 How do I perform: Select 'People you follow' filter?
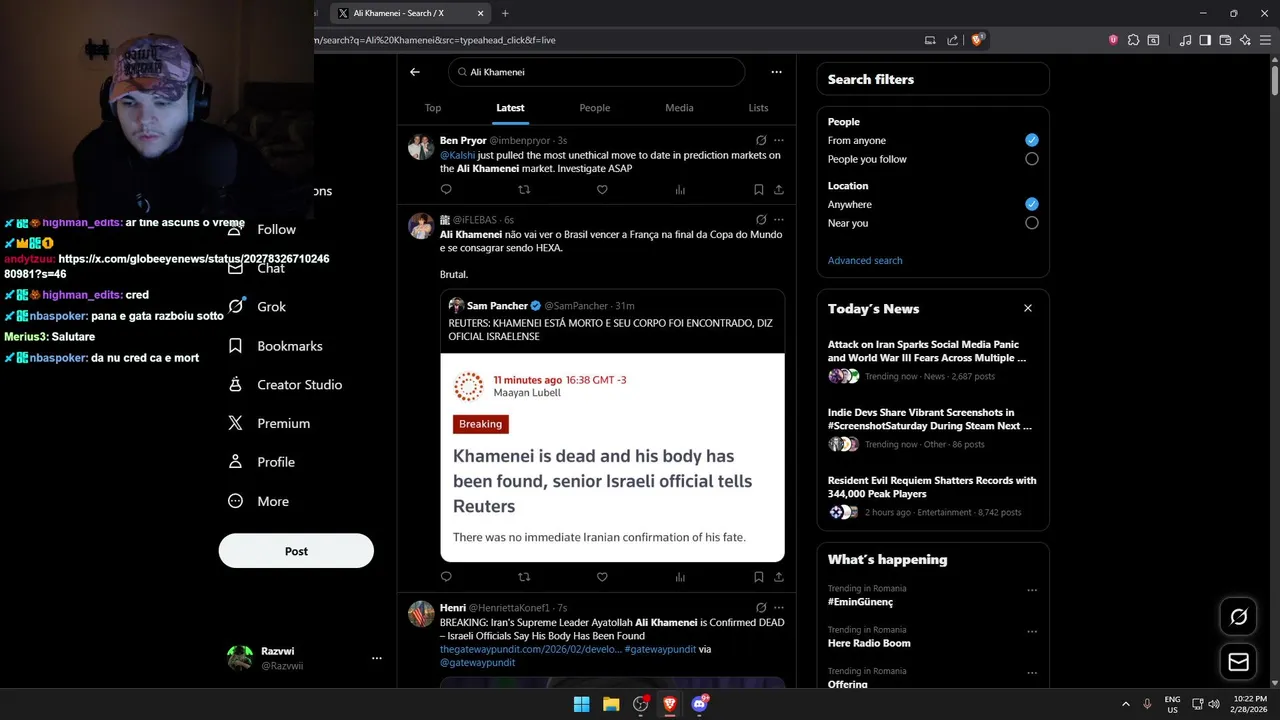point(1031,159)
